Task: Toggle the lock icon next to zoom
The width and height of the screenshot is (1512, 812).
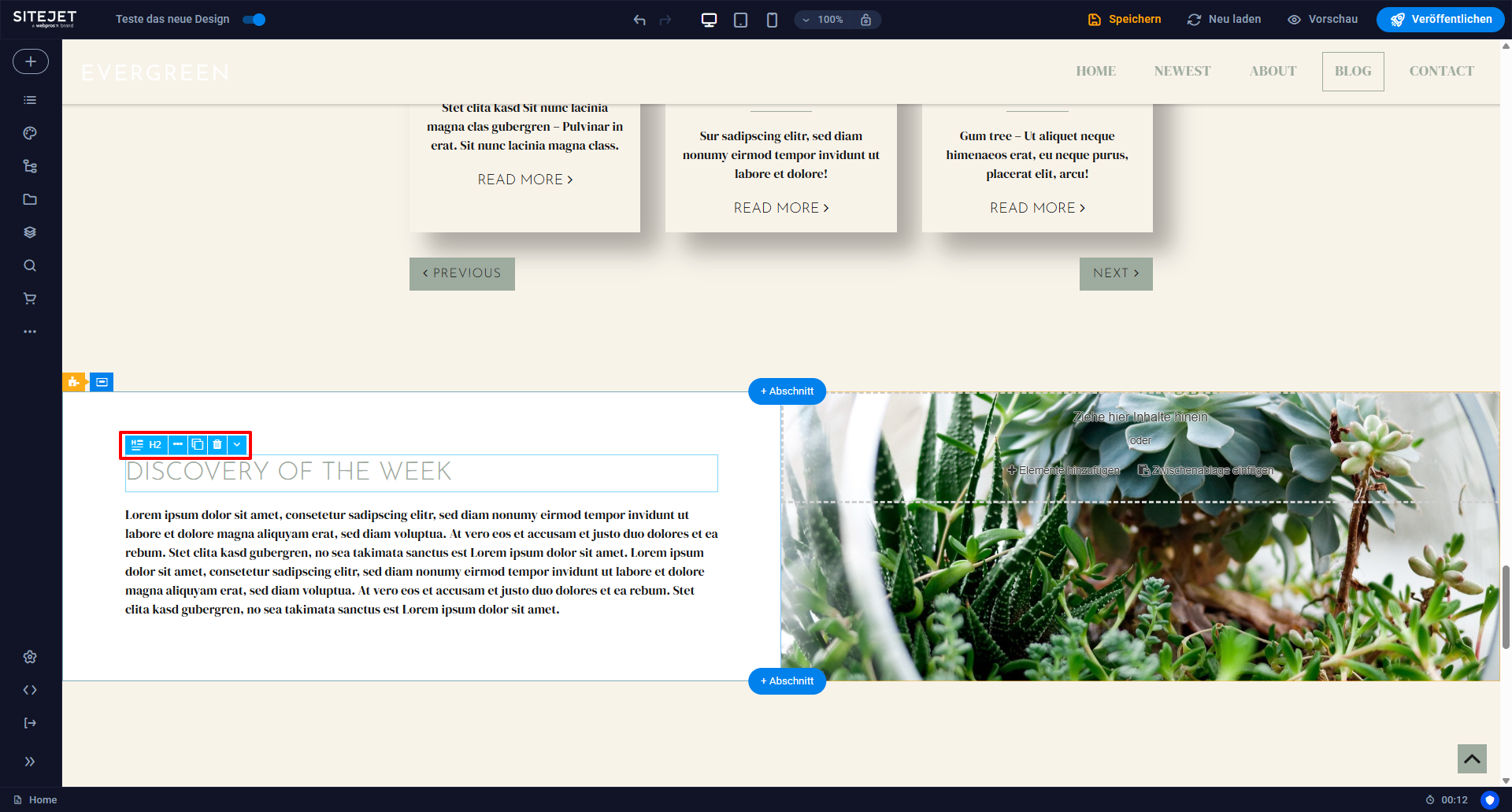Action: (865, 20)
